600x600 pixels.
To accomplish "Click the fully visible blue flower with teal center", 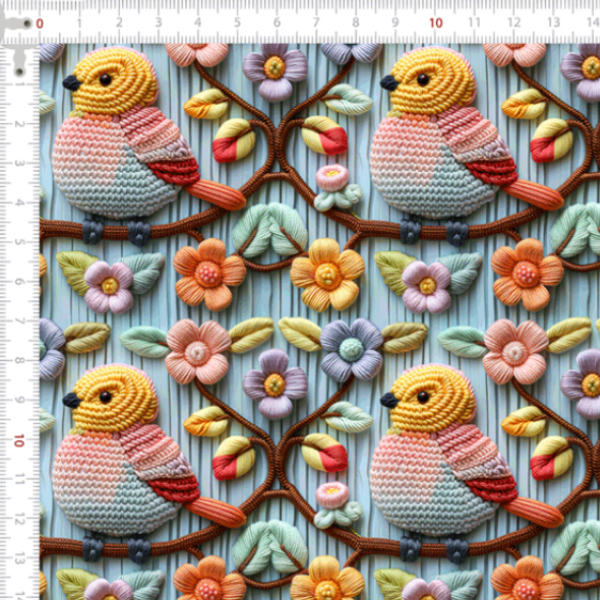I will coord(350,349).
